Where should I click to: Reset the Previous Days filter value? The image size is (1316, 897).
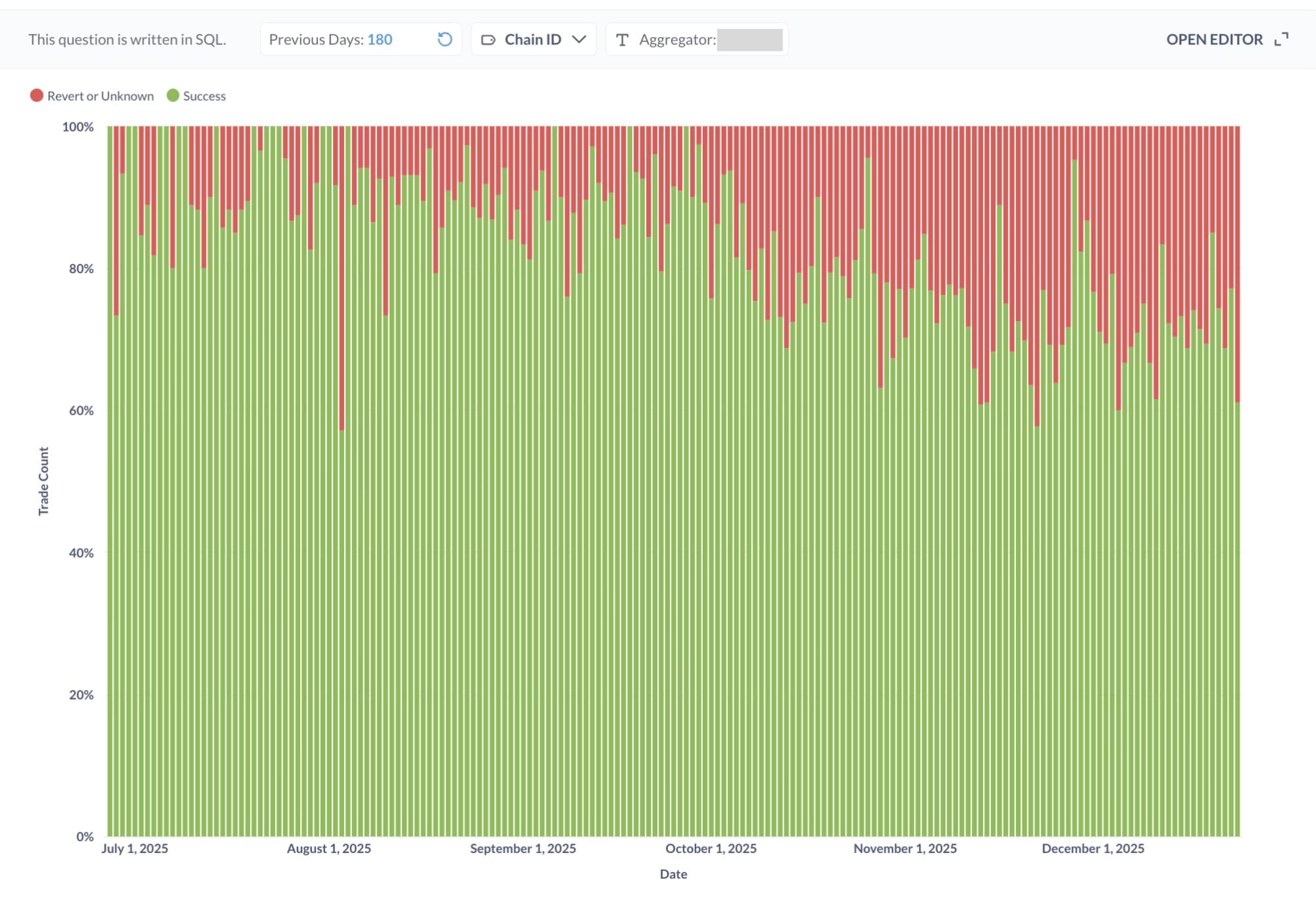coord(445,39)
